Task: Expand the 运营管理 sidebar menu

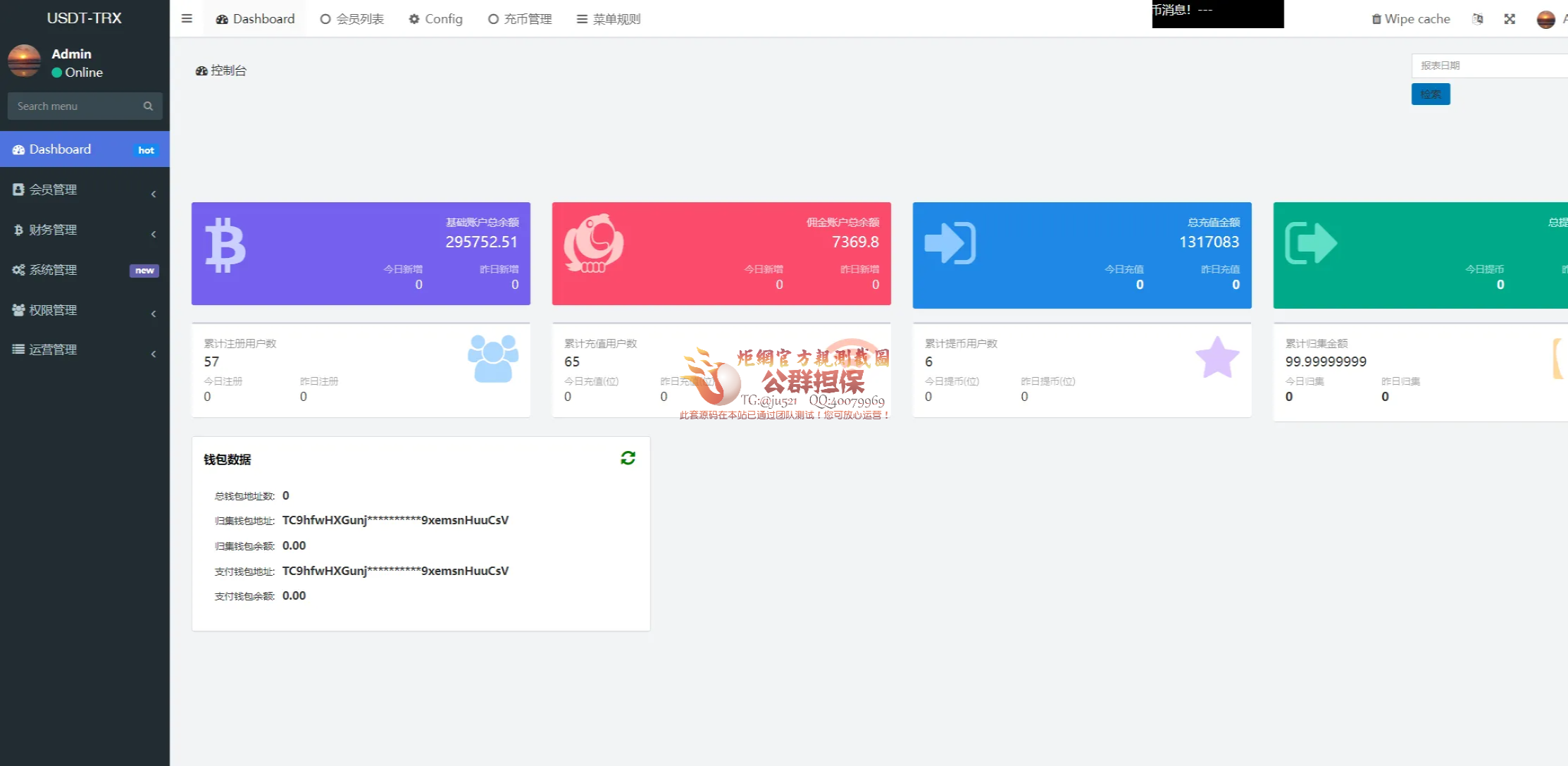Action: click(84, 350)
